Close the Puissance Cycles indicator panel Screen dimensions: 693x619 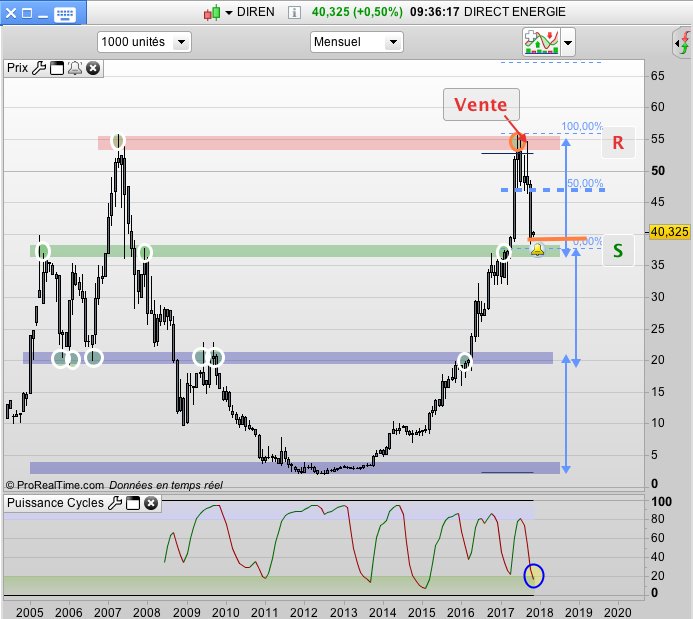coord(151,503)
